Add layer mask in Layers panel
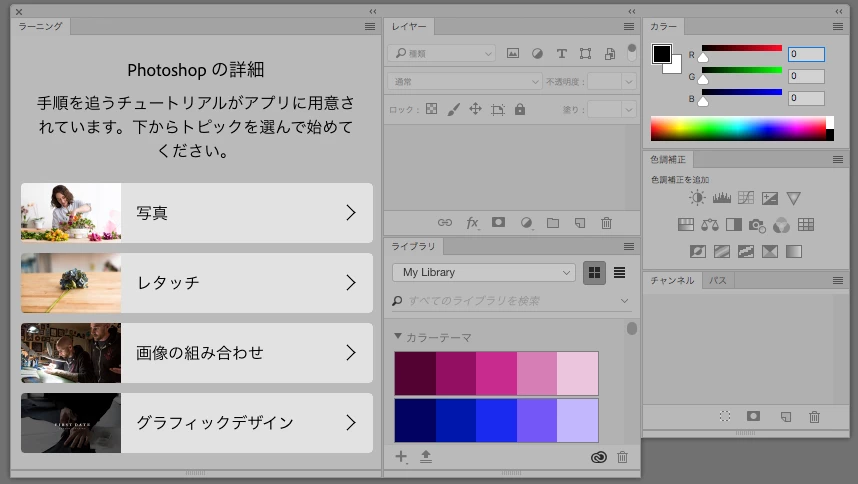 (x=498, y=222)
